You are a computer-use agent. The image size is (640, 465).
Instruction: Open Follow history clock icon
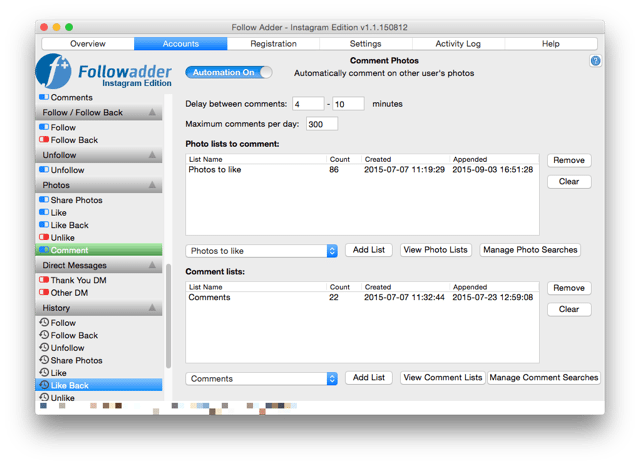[x=44, y=322]
